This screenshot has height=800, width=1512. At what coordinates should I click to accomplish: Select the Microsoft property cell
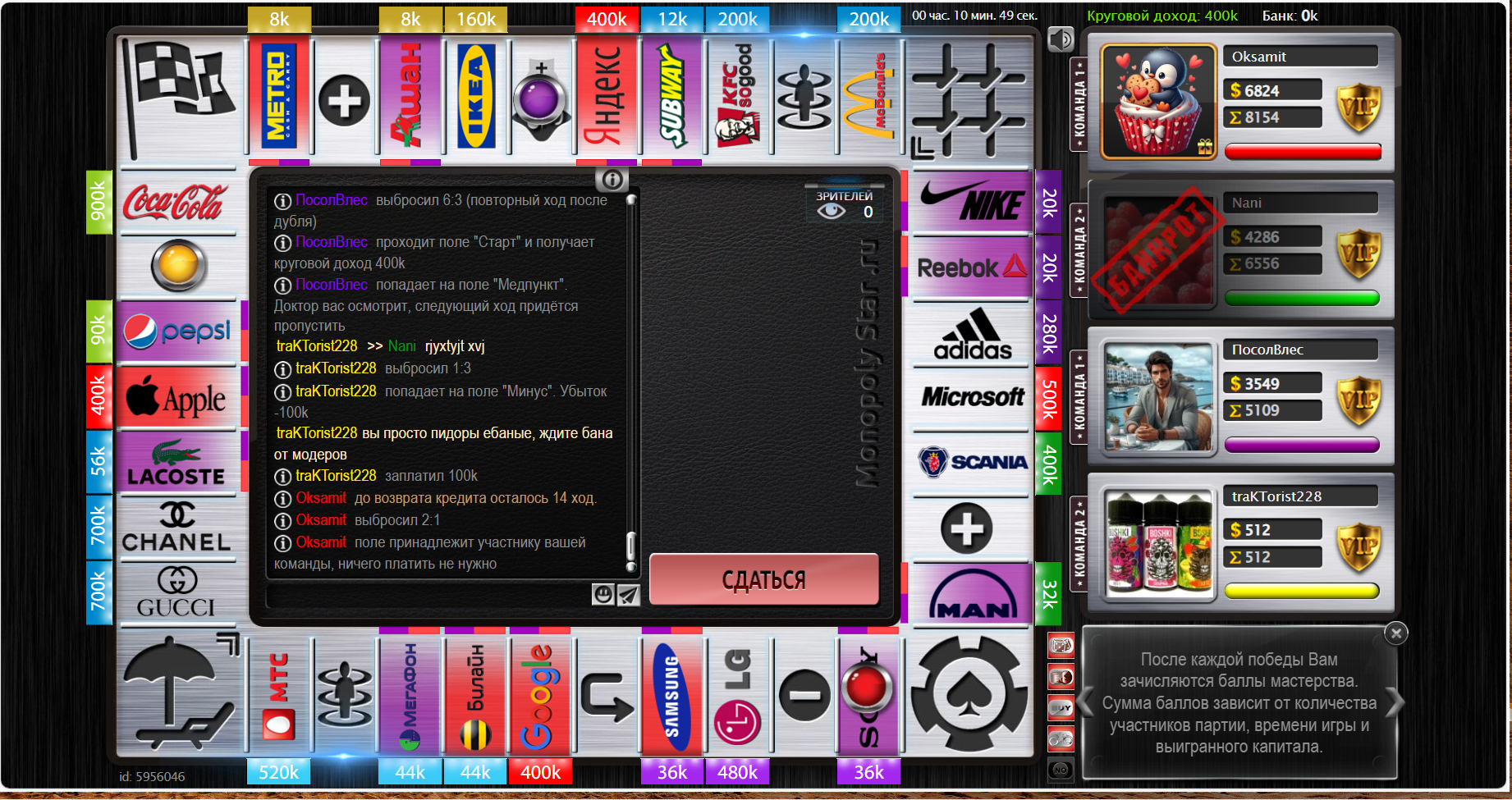[x=971, y=397]
